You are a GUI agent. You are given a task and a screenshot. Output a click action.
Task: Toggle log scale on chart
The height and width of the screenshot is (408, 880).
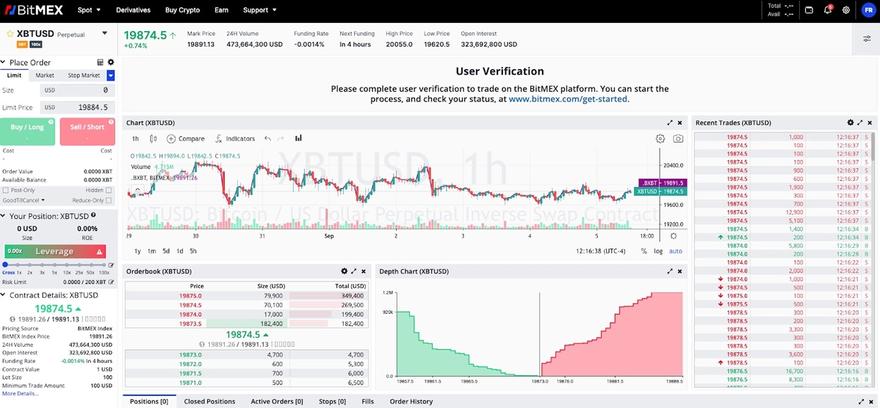[658, 251]
